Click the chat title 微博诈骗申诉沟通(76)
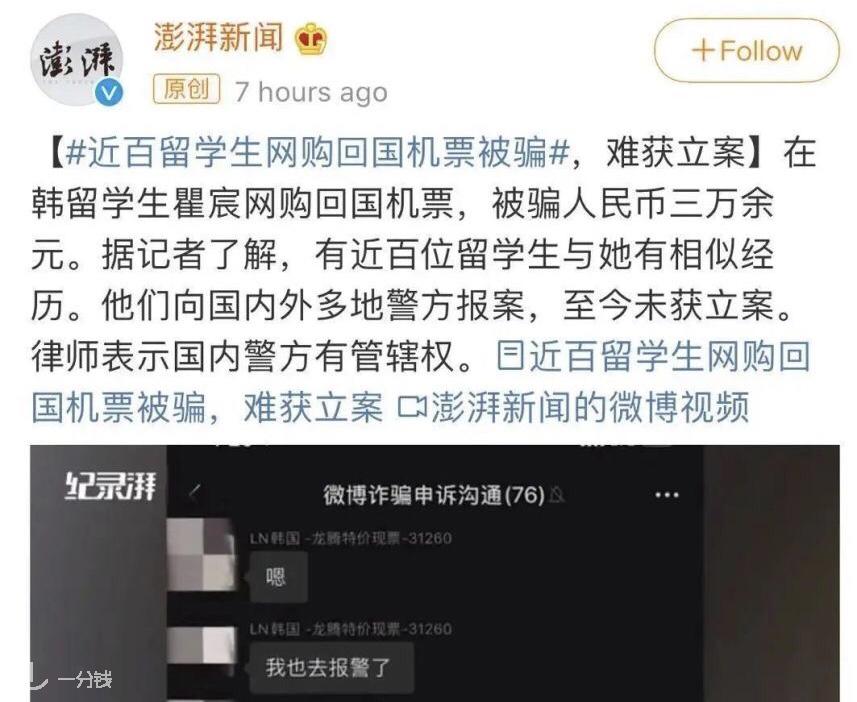857x702 pixels. pyautogui.click(x=434, y=495)
